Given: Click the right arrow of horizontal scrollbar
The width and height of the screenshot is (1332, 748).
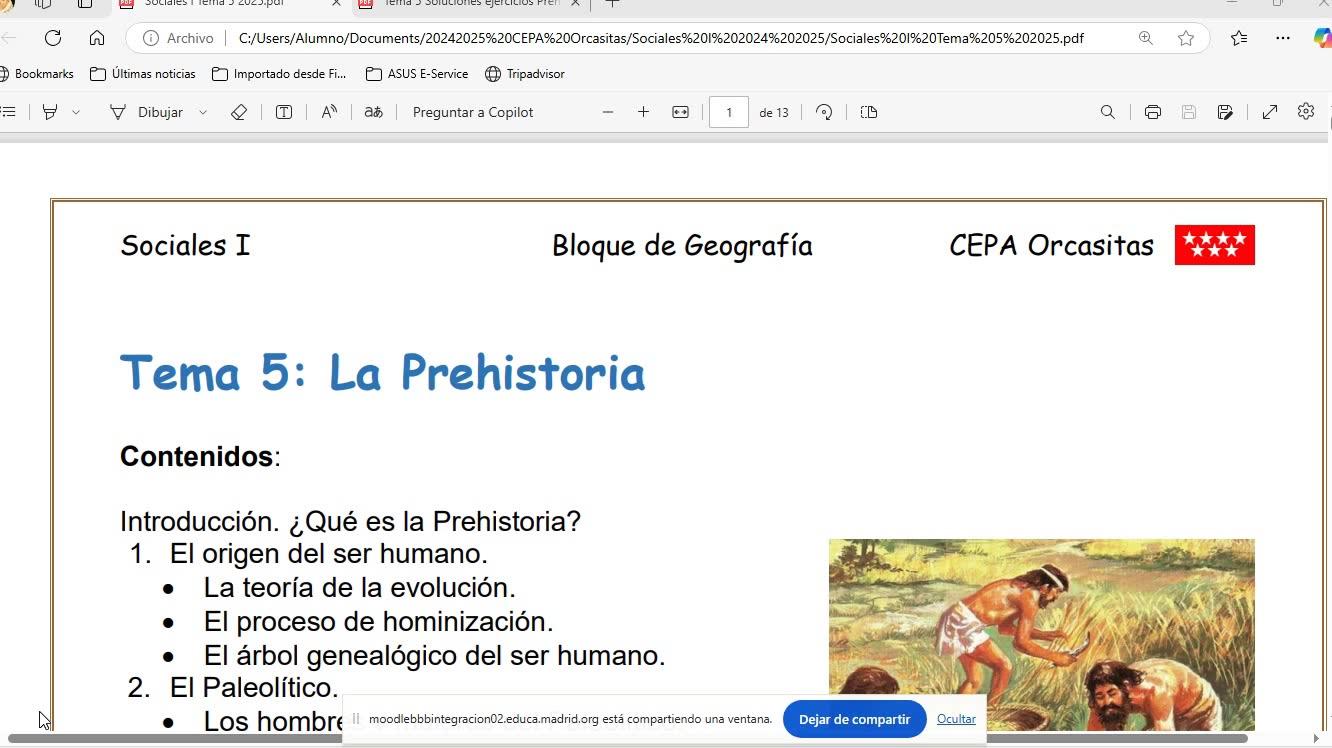Looking at the screenshot, I should pos(1315,739).
